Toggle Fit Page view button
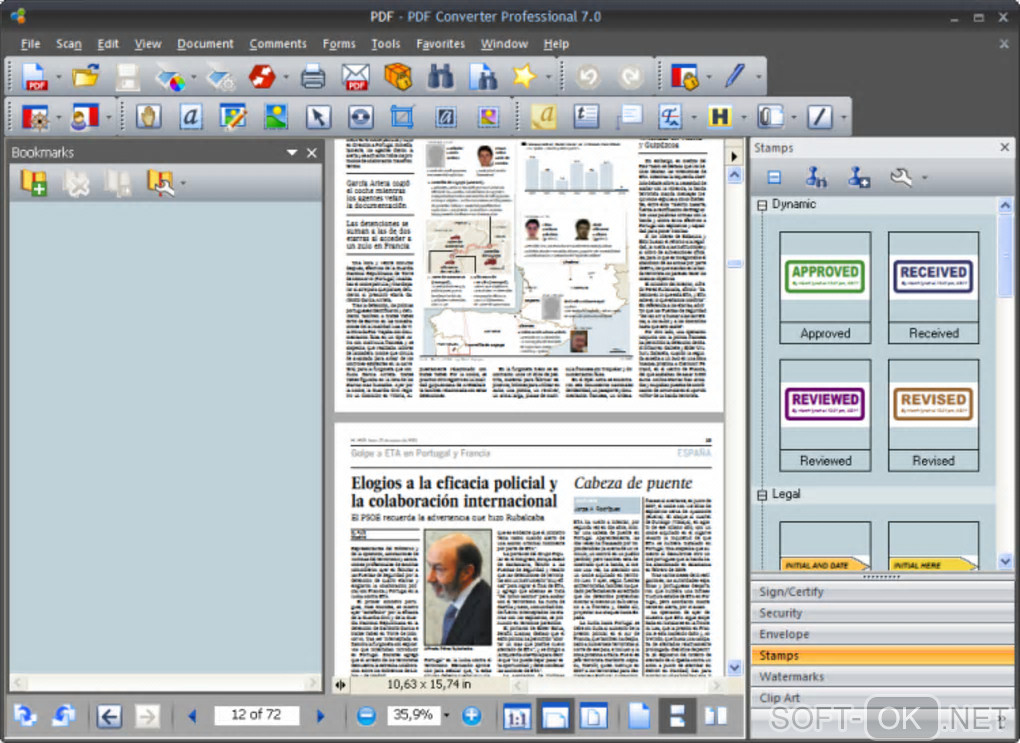Image resolution: width=1020 pixels, height=743 pixels. (593, 716)
